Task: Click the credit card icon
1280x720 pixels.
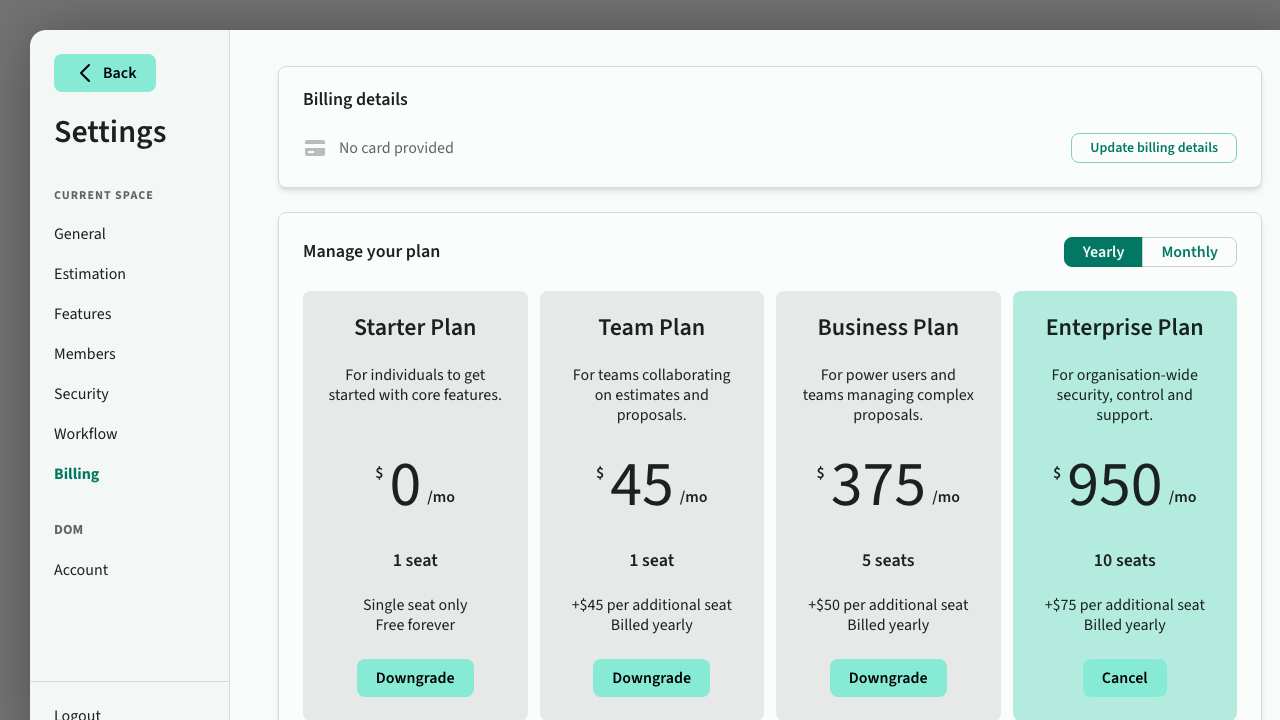Action: [x=315, y=148]
